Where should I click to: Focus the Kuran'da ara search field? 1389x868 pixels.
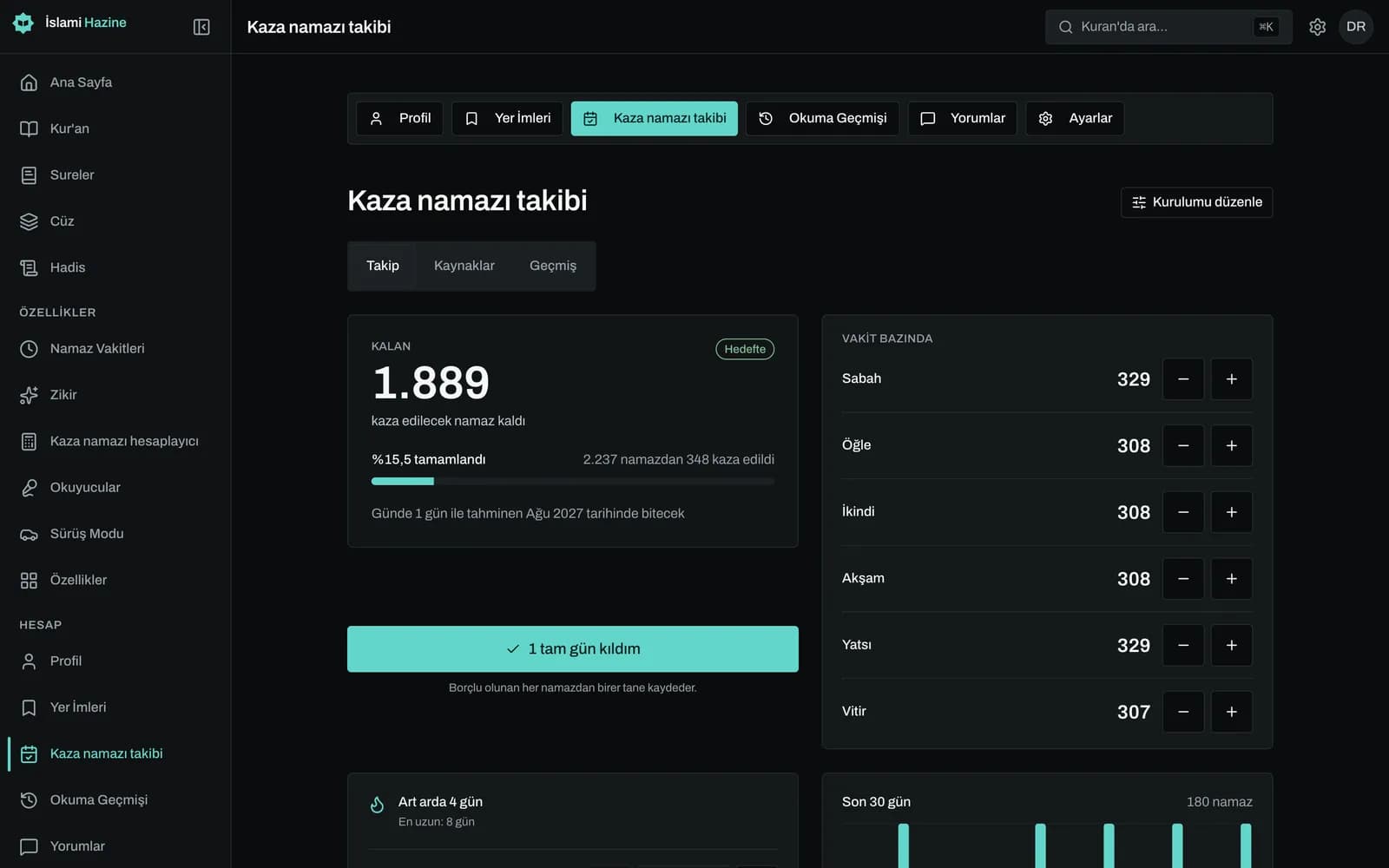(x=1168, y=27)
